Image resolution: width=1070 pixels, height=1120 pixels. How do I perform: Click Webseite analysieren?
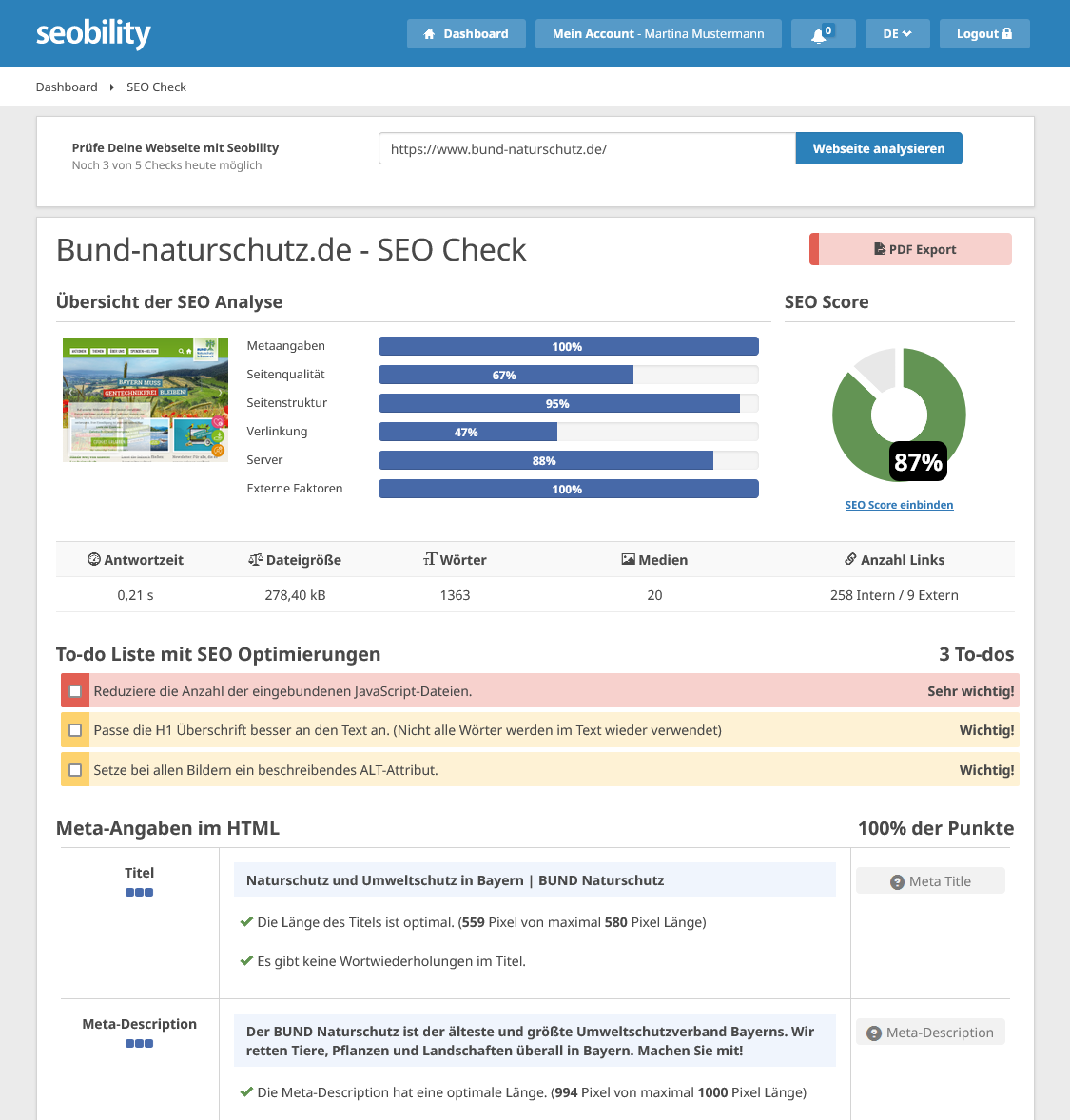click(879, 148)
